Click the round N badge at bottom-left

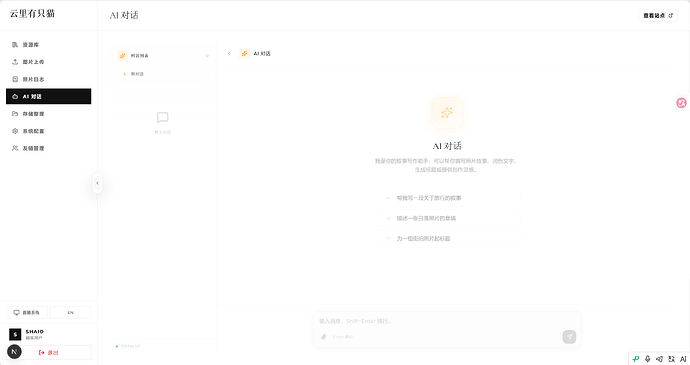click(14, 352)
